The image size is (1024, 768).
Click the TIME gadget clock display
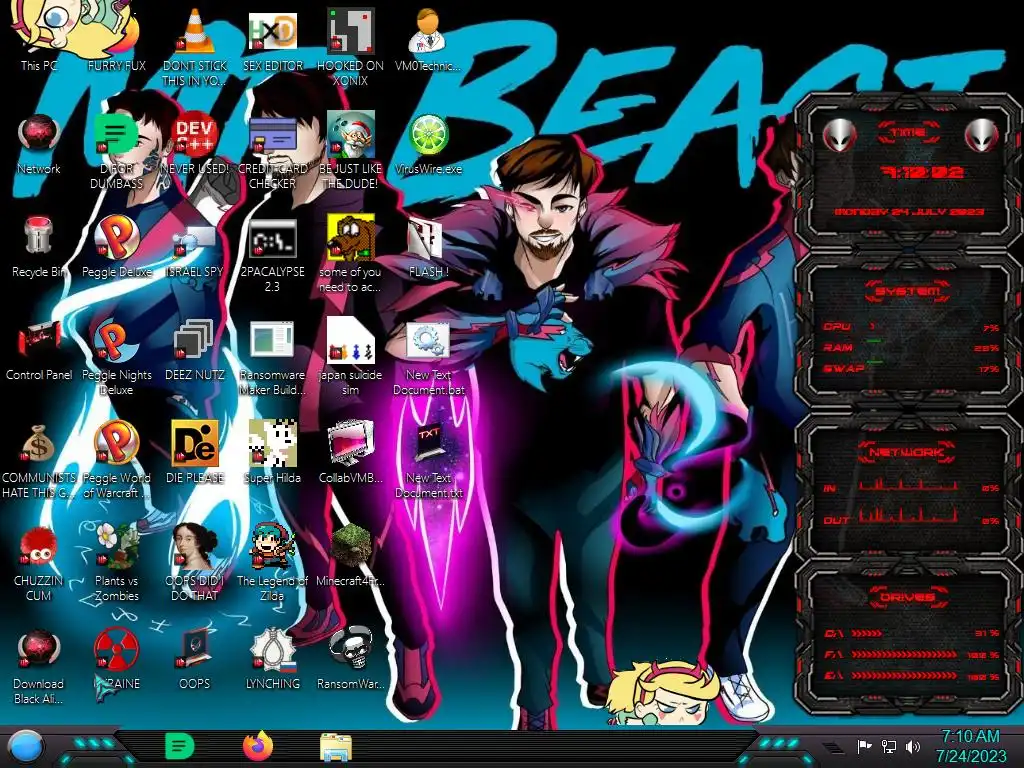click(922, 172)
